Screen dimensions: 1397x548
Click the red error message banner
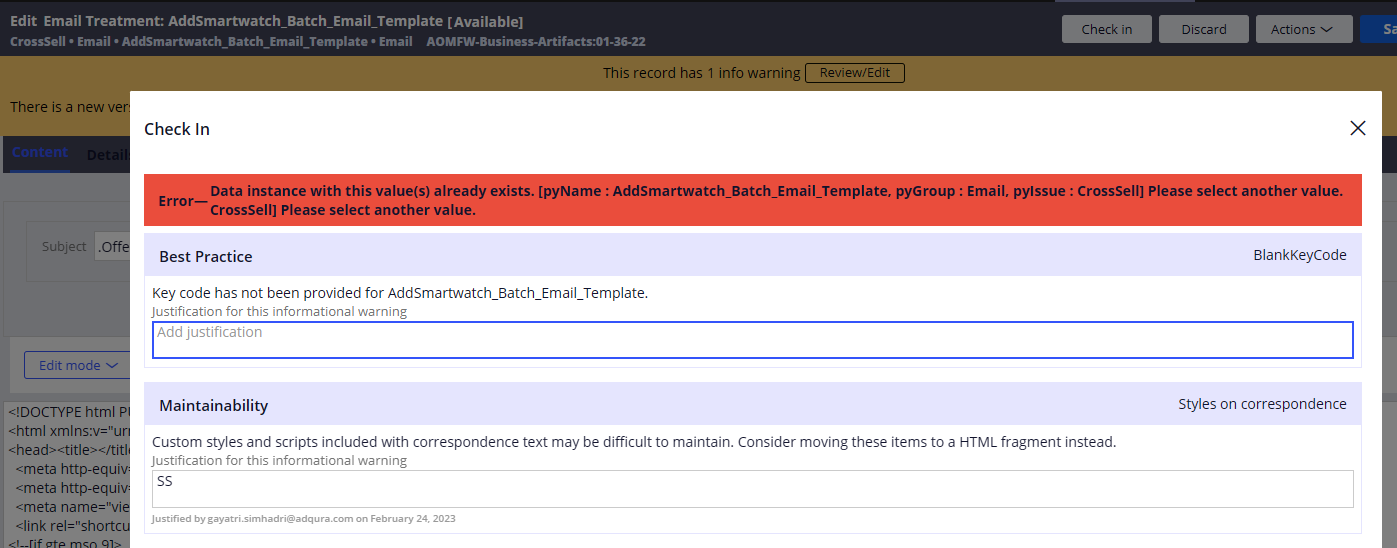[x=752, y=200]
